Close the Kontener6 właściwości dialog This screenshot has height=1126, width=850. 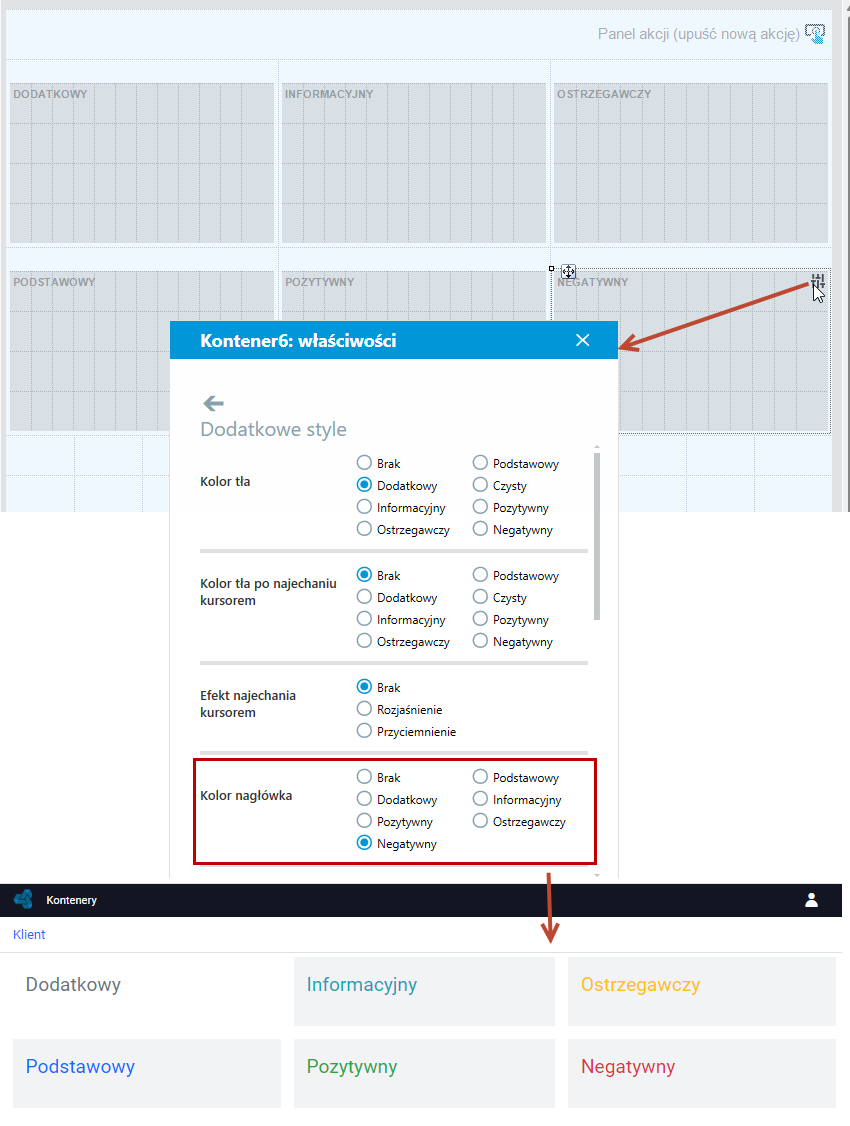click(x=582, y=340)
